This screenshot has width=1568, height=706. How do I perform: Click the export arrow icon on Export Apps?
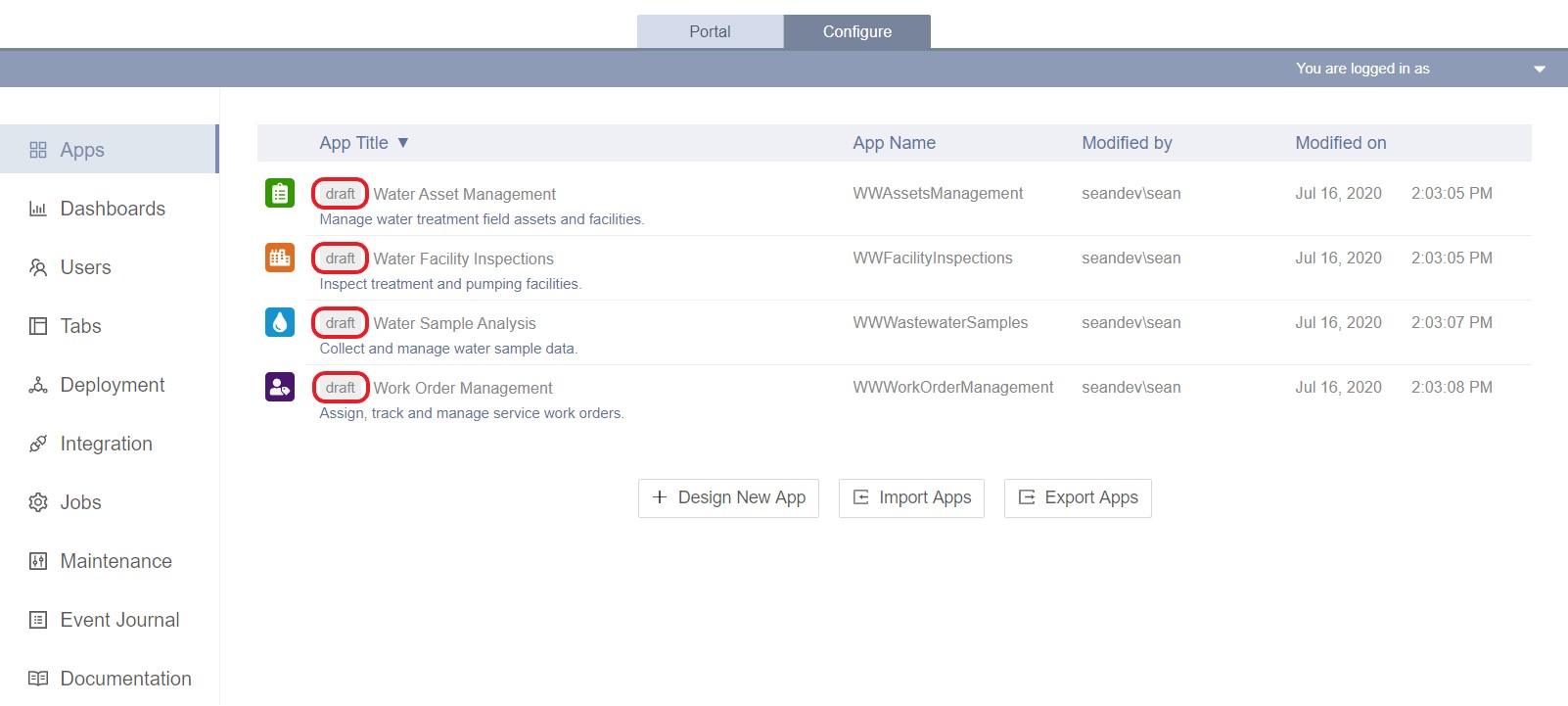(1027, 497)
